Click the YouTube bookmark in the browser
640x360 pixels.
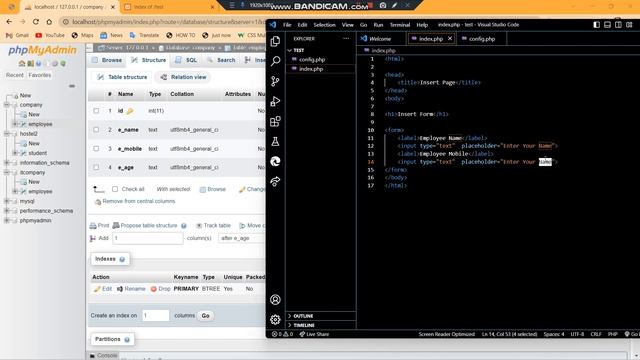pyautogui.click(x=50, y=36)
